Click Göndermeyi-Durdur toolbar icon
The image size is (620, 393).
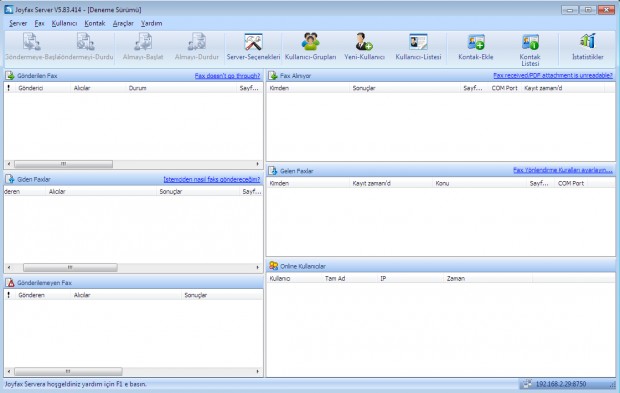pos(85,42)
